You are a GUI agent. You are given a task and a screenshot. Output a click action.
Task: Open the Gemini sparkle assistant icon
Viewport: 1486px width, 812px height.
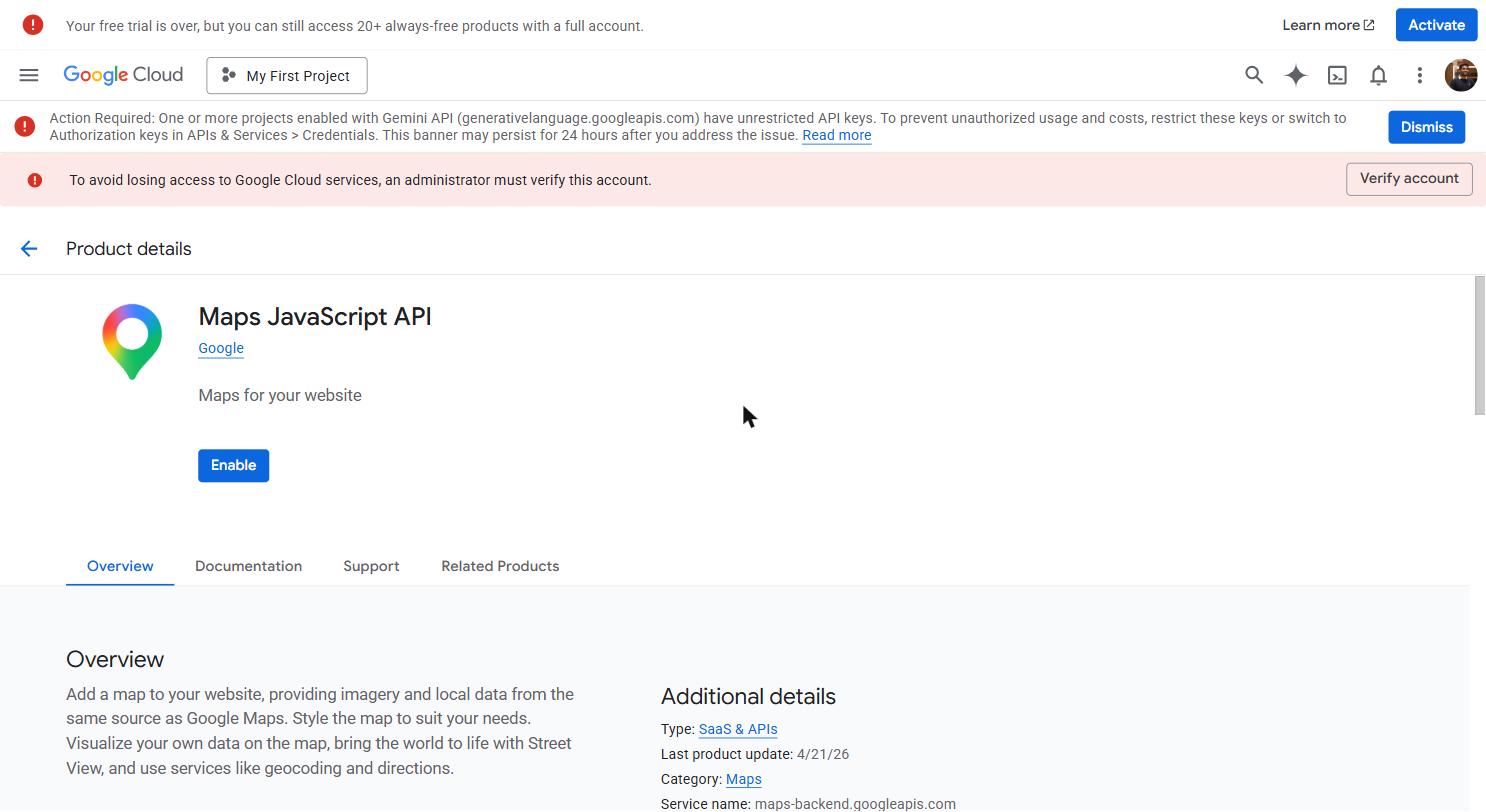[1296, 75]
